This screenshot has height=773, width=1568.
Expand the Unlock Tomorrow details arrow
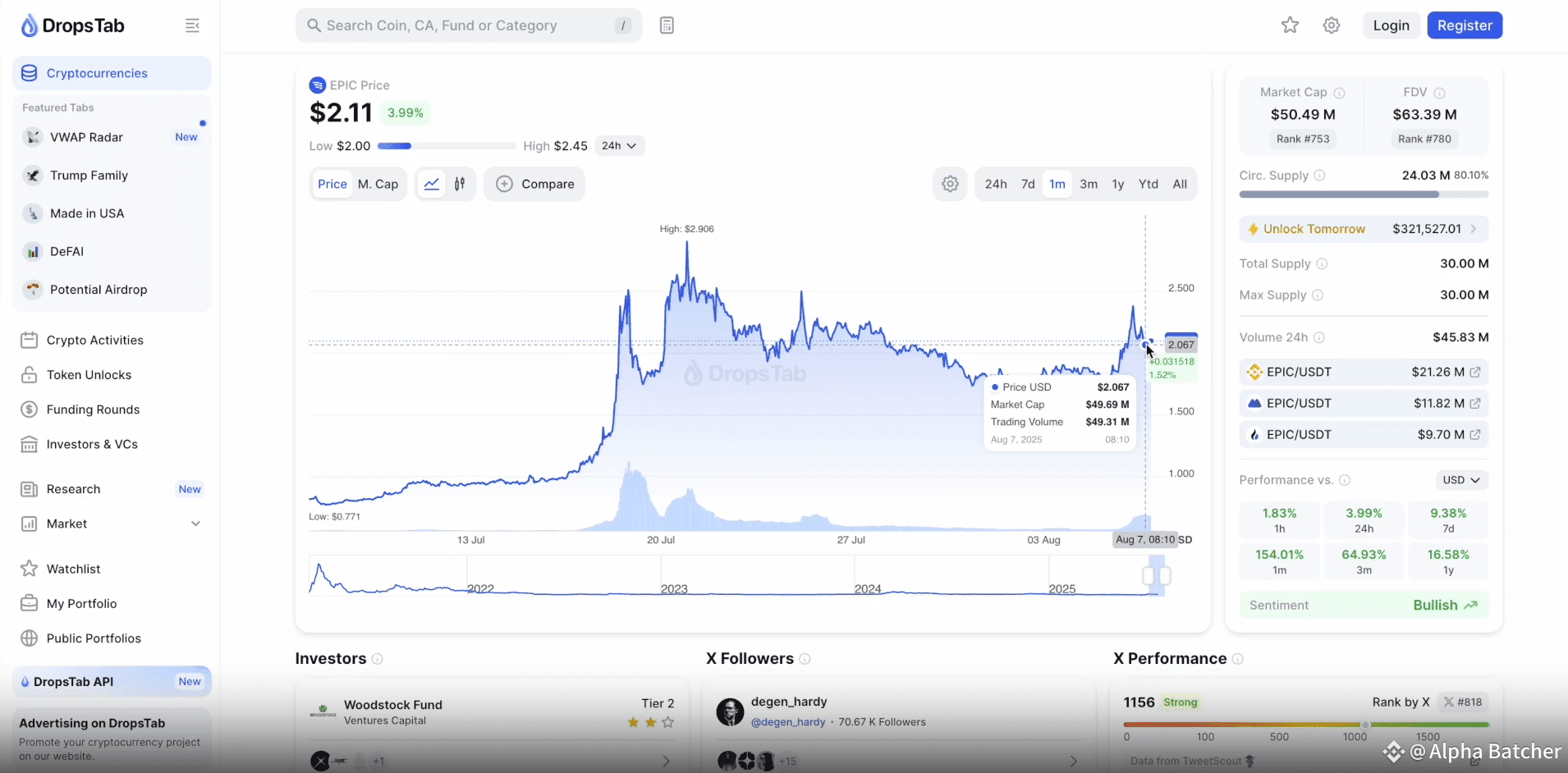1474,229
